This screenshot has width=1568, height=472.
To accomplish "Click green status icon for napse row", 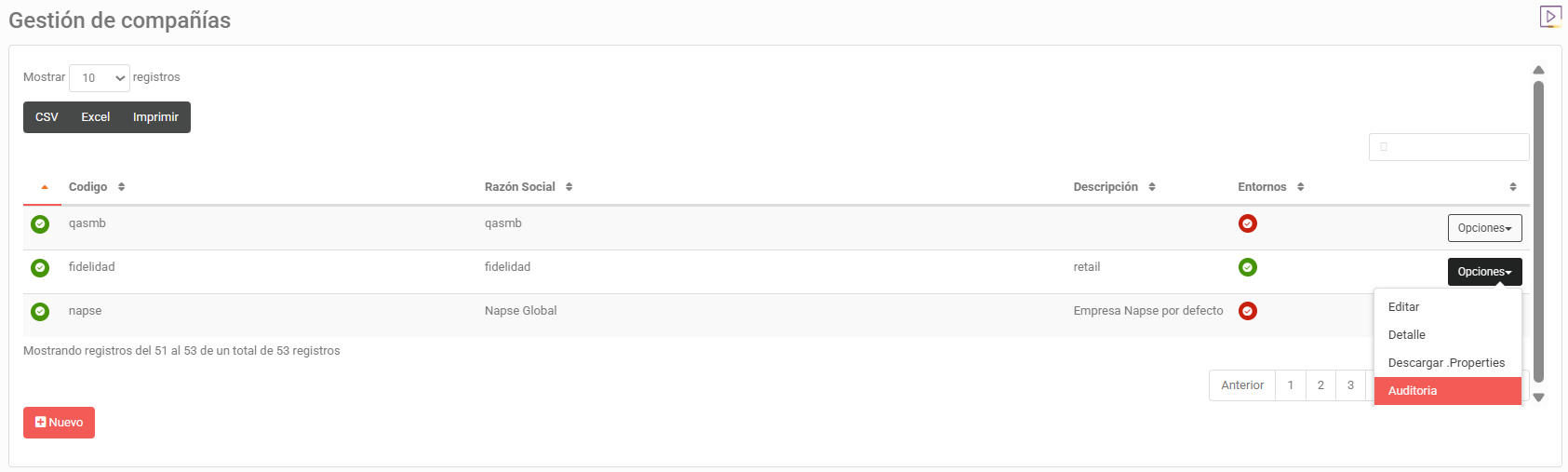I will 40,311.
